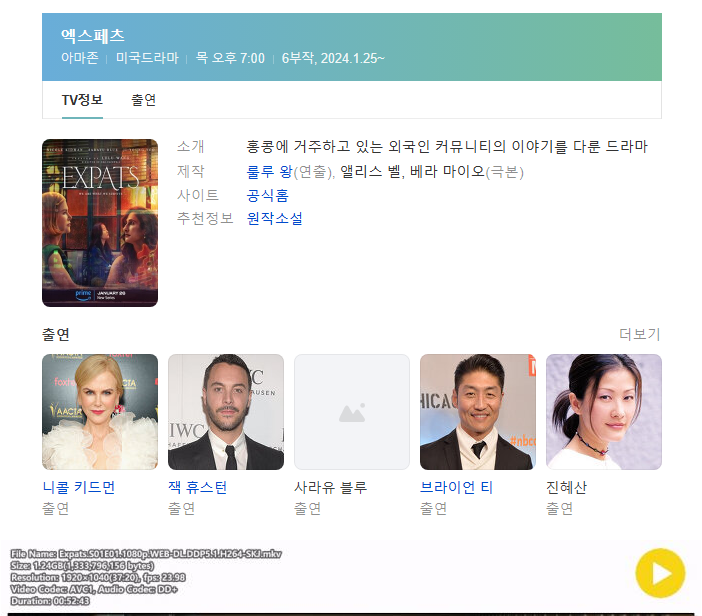Click 니콜 키드먼 photo thumbnail
Viewport: 702px width, 616px height.
pos(100,412)
